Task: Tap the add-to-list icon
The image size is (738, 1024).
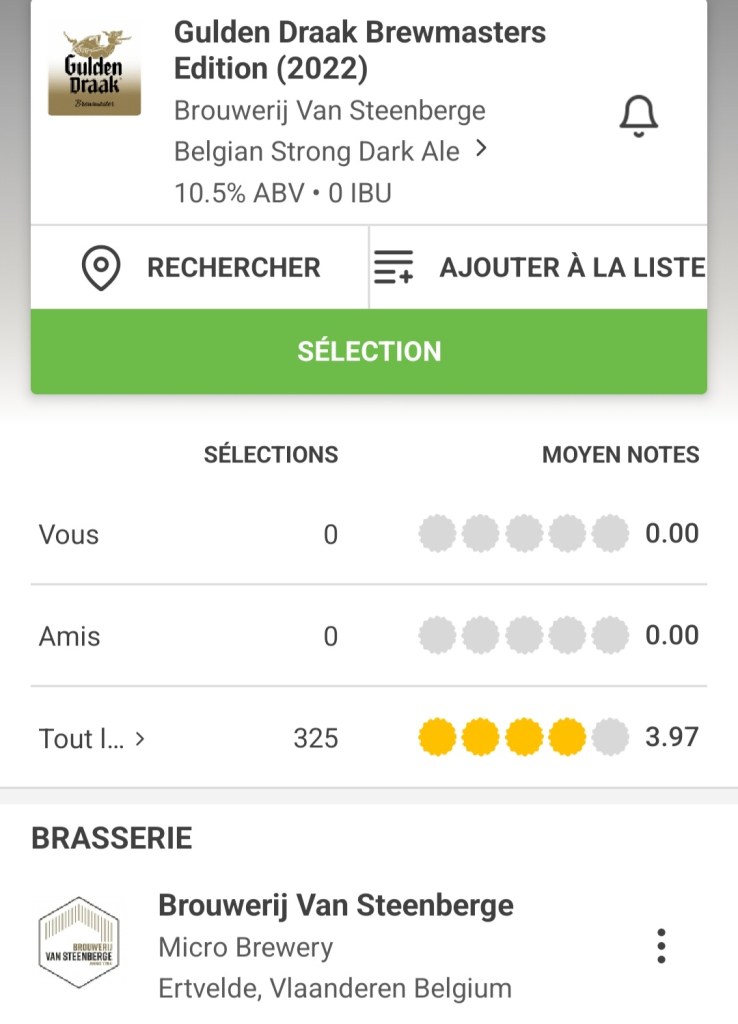Action: [x=393, y=268]
